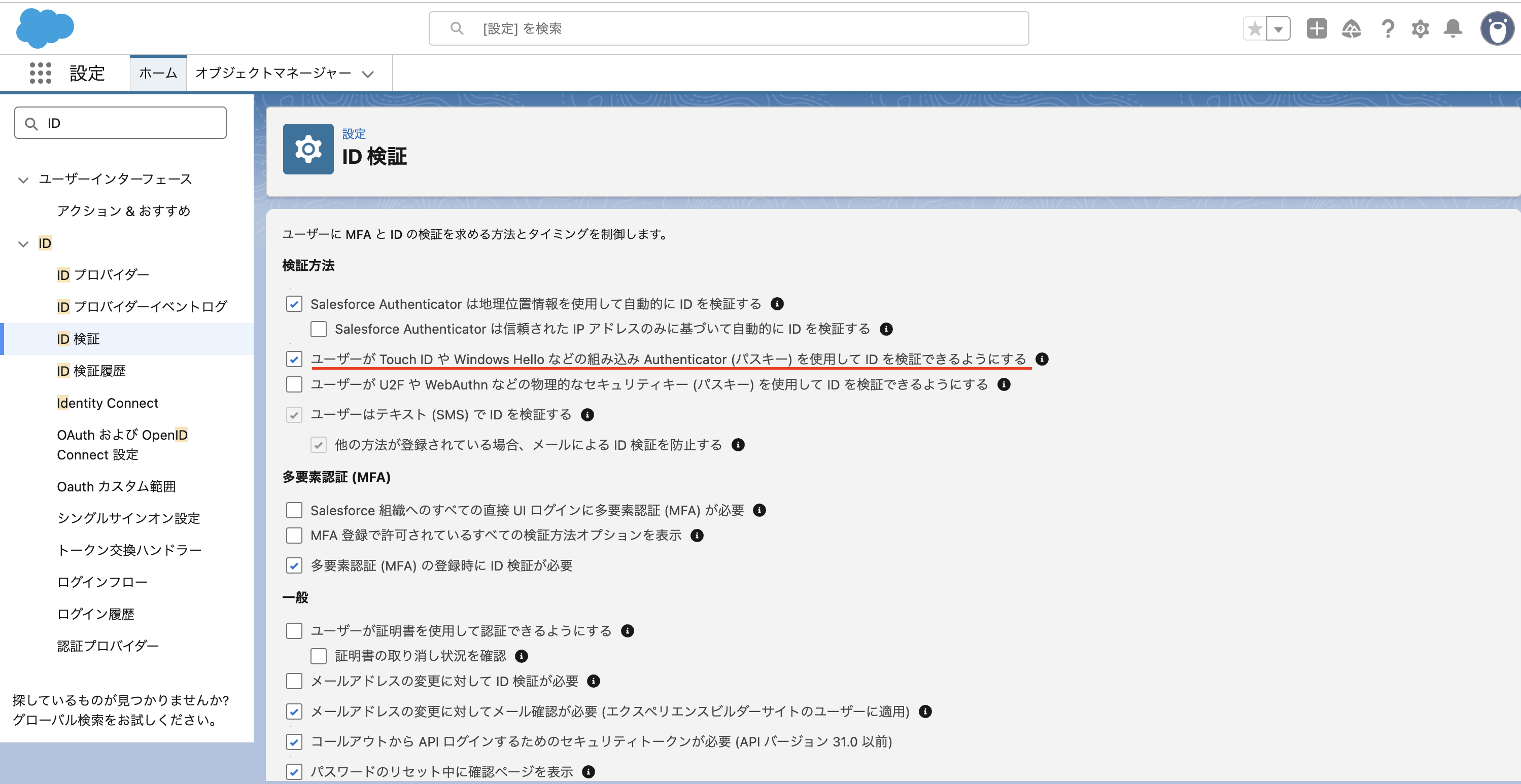This screenshot has width=1521, height=784.
Task: Open ログインフロー in sidebar
Action: (102, 582)
